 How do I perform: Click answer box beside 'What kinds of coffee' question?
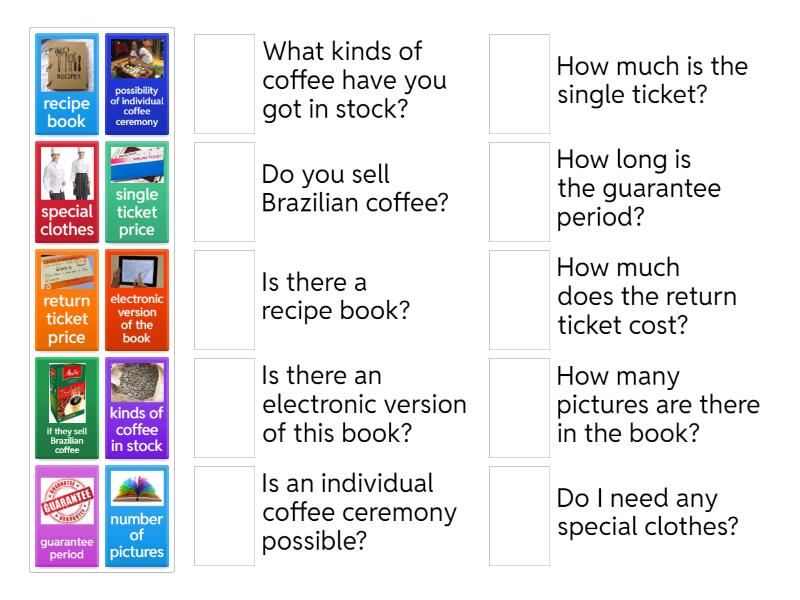pos(224,84)
